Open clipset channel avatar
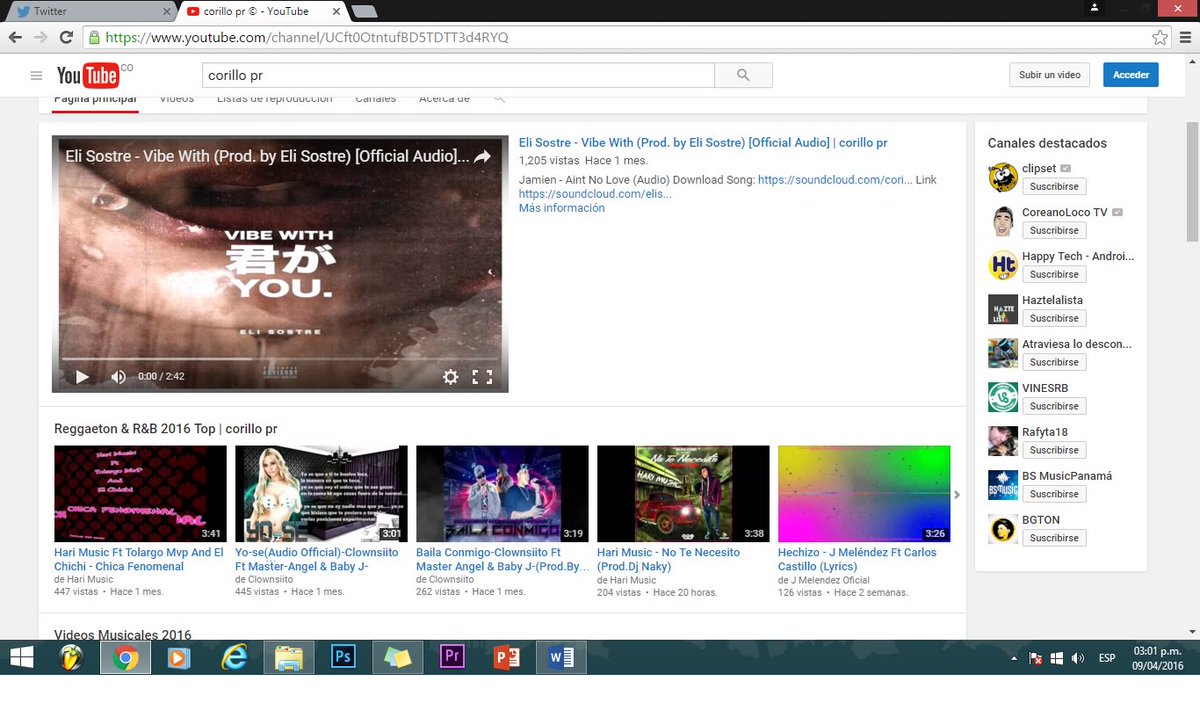This screenshot has width=1200, height=703. click(x=1003, y=178)
